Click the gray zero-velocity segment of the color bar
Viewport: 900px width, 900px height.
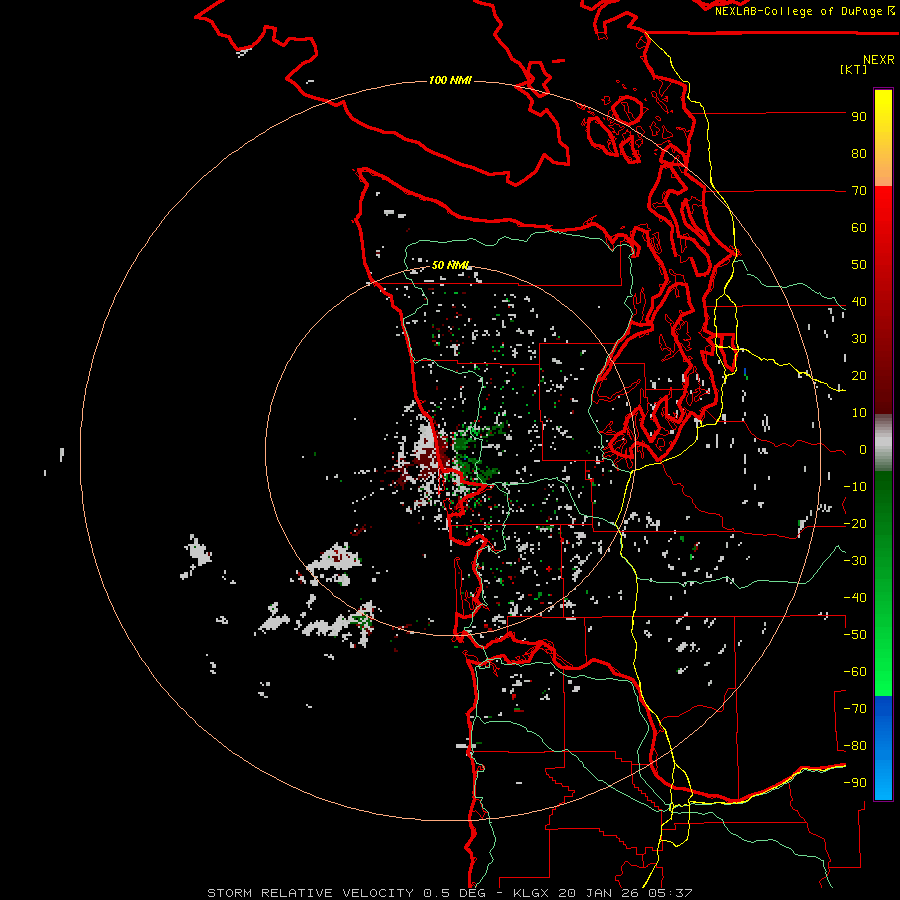click(883, 443)
